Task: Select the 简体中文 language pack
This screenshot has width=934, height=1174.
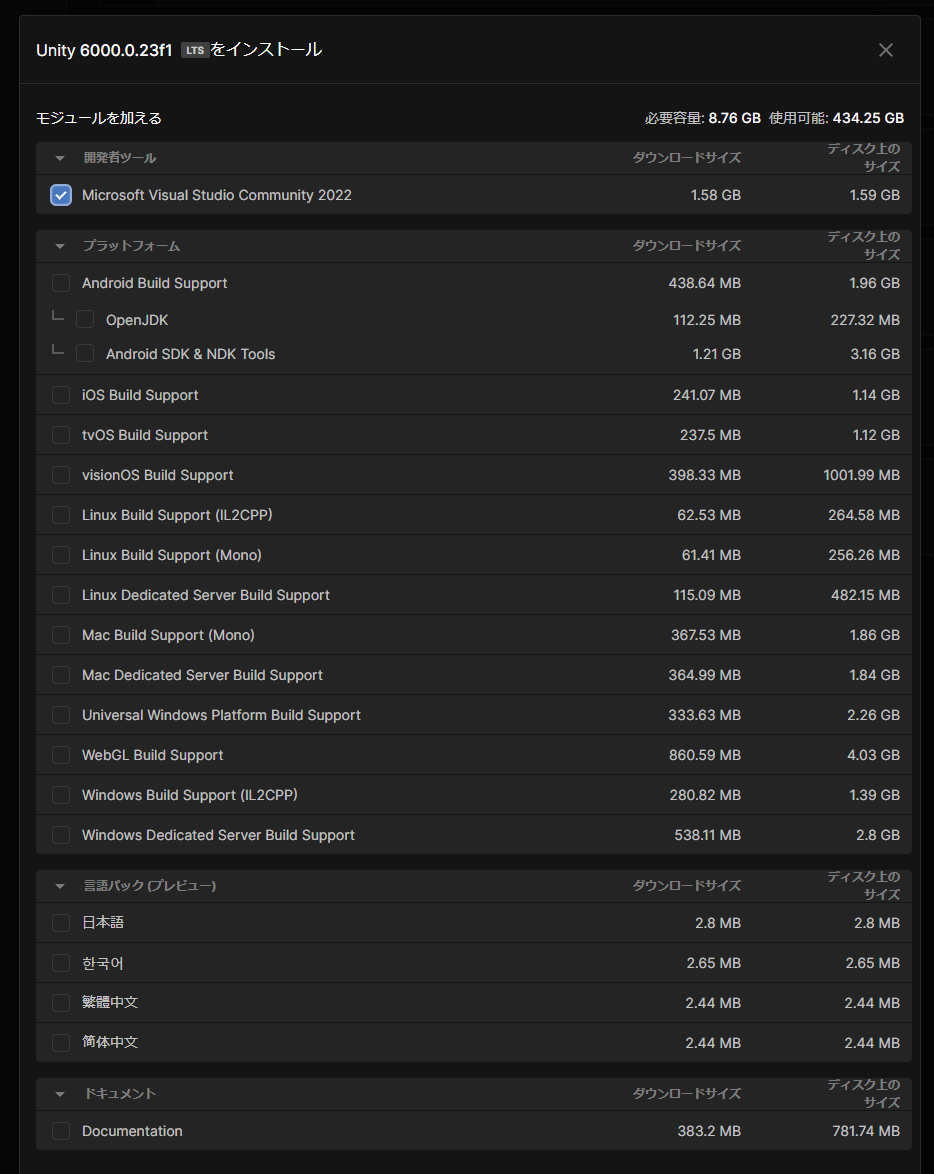Action: click(x=61, y=1043)
